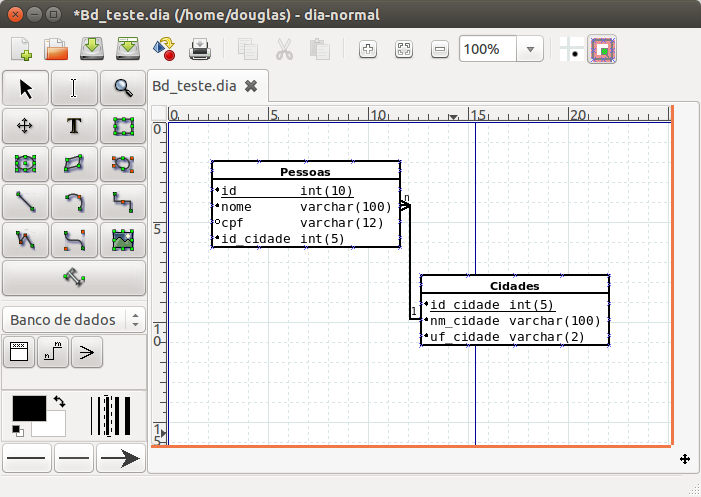Switch to the Bd_teste.dia tab
Screen dimensions: 701x497
click(194, 86)
